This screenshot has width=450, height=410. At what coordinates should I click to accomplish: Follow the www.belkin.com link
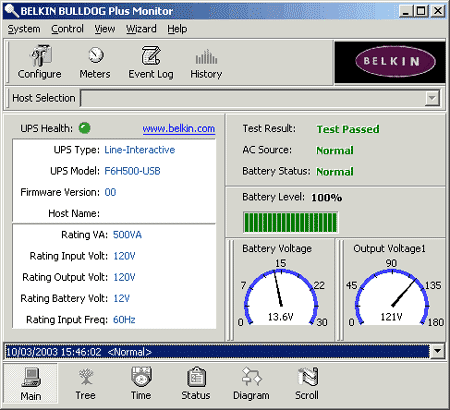coord(179,129)
